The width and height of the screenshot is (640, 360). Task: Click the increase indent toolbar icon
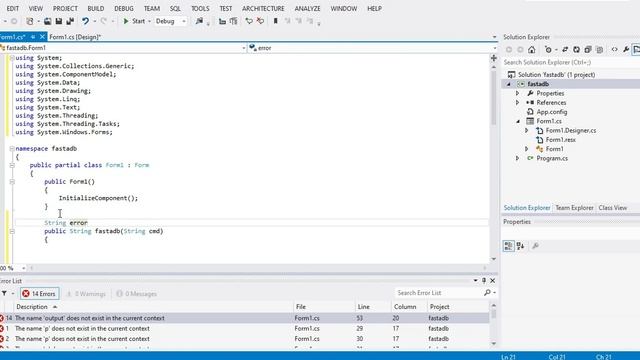tap(233, 21)
